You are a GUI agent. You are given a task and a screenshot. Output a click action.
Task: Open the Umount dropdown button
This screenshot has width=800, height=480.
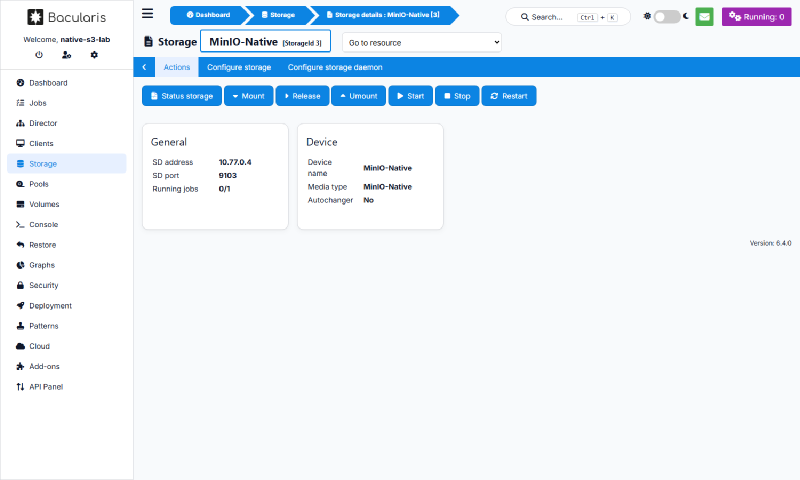[x=358, y=96]
